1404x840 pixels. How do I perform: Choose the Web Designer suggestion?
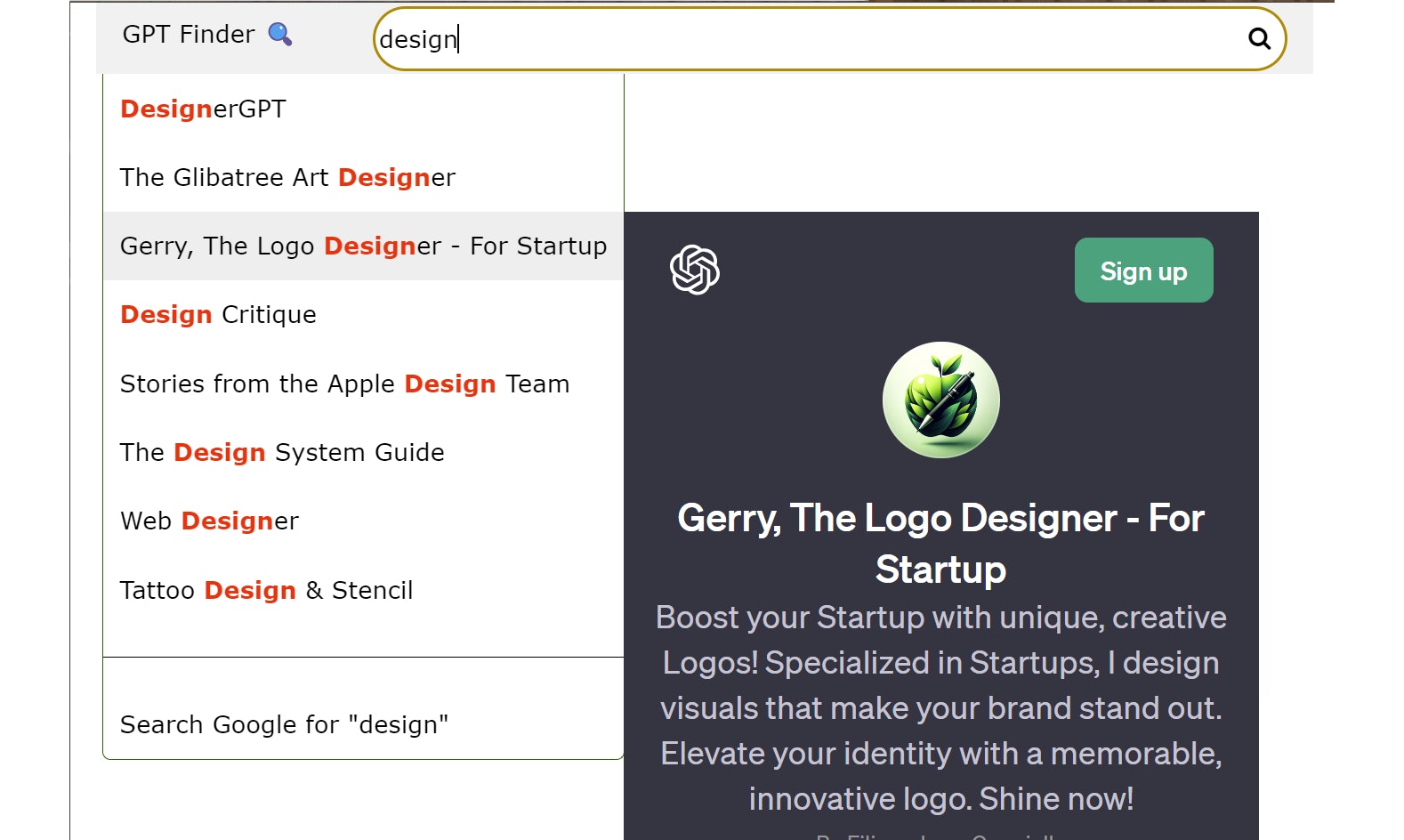pos(363,521)
